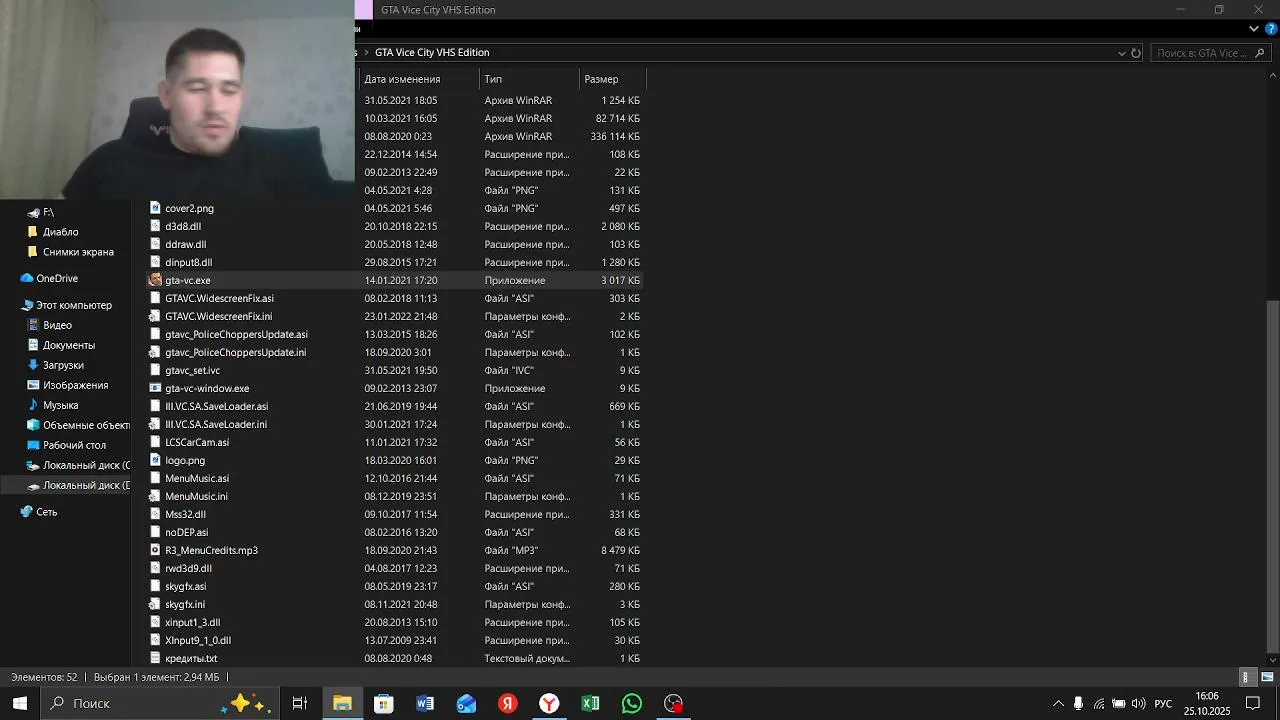Switch input language РУС indicator

[x=1163, y=704]
